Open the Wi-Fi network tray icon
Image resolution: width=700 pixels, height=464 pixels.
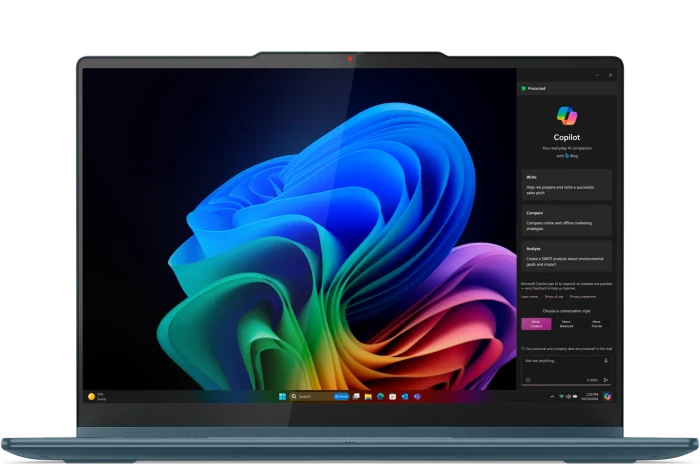tap(561, 397)
